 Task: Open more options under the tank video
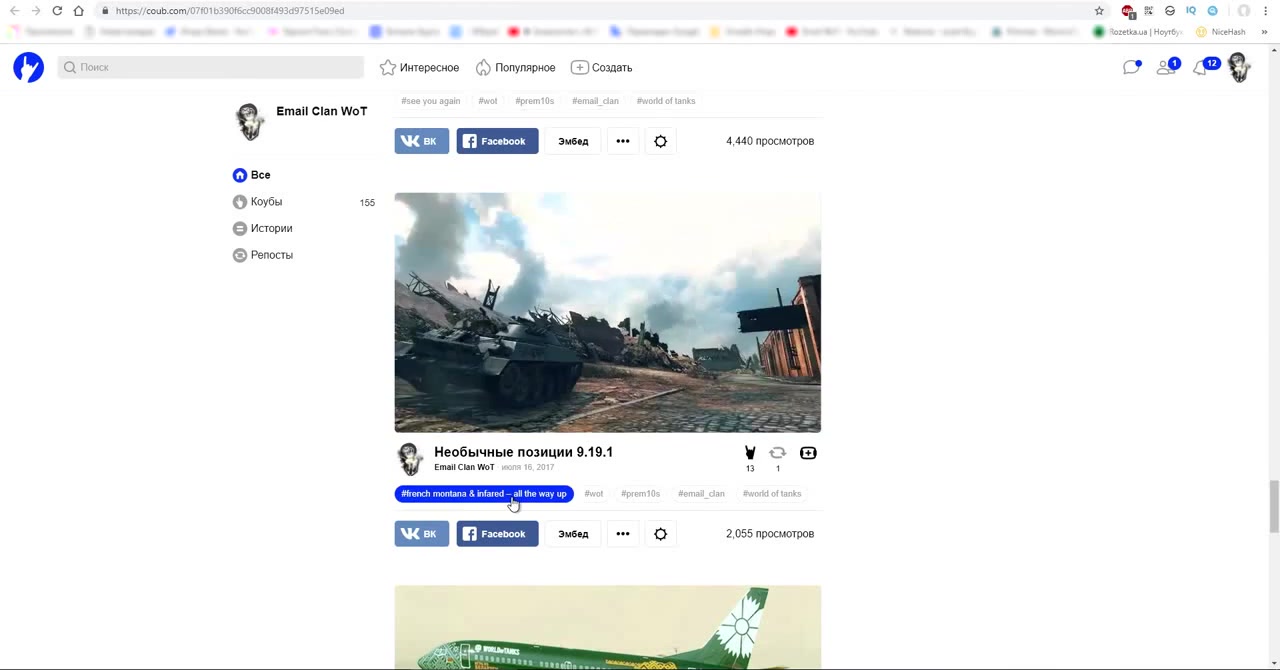[622, 534]
